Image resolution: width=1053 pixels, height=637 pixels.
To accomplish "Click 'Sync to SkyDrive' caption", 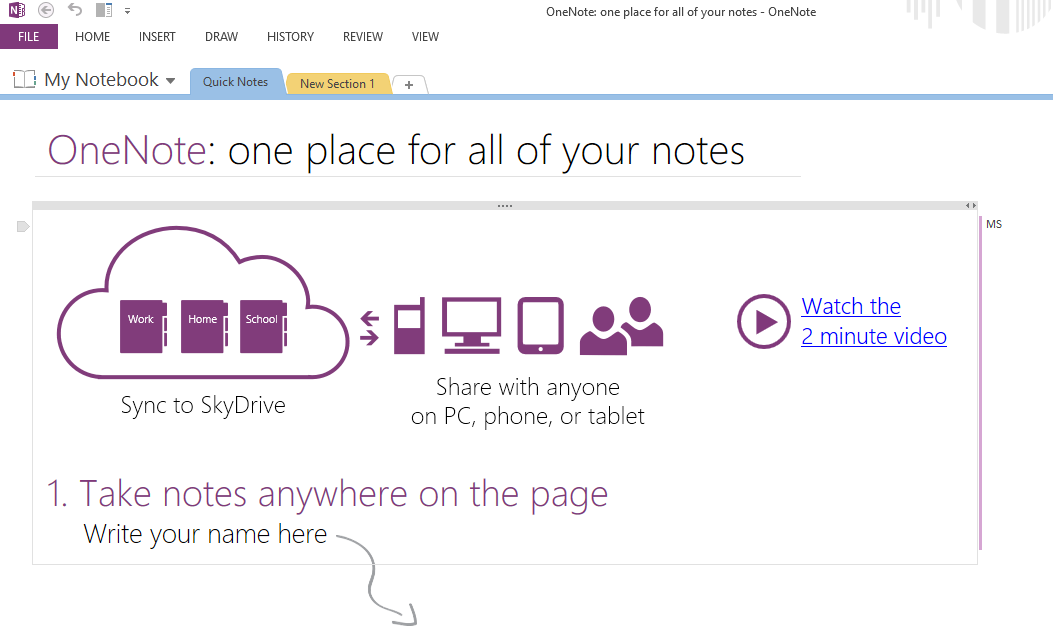I will point(203,405).
